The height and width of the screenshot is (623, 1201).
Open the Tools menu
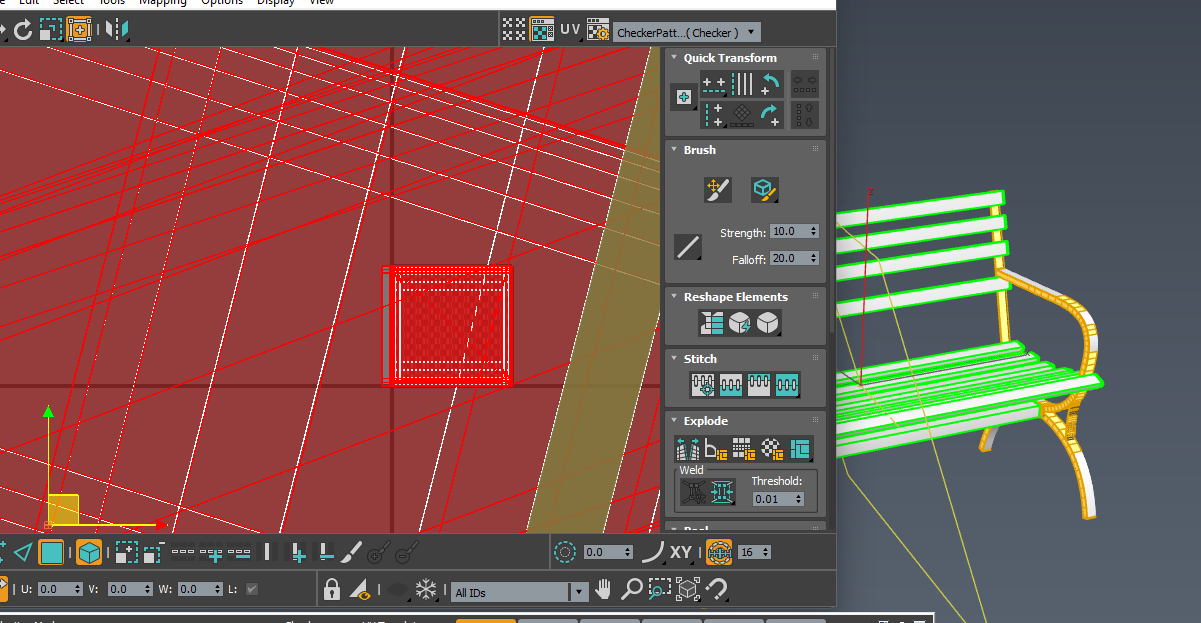coord(112,2)
